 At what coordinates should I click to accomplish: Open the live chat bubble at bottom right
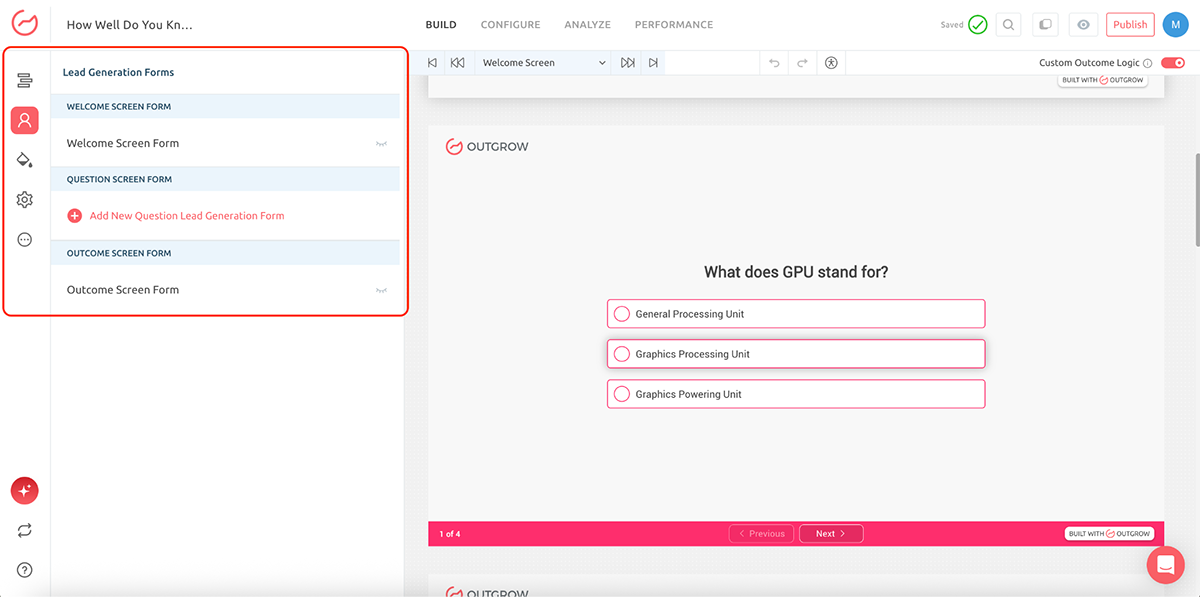click(x=1165, y=564)
